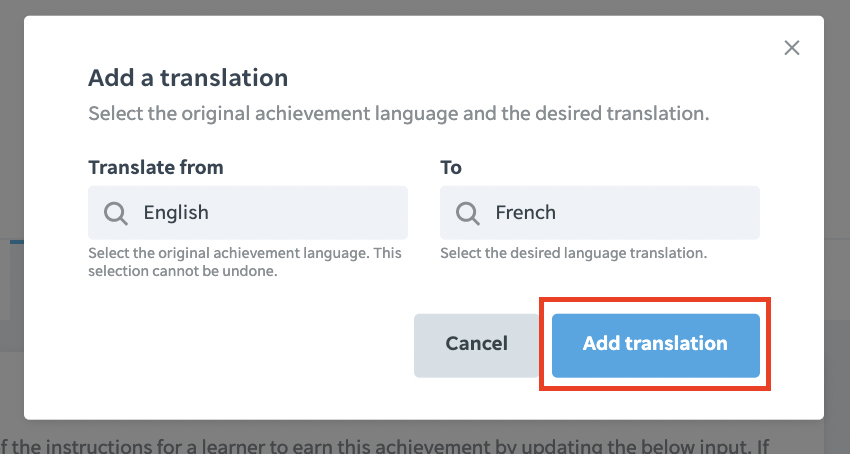Click the Add a translation heading
The image size is (850, 454).
(x=188, y=78)
